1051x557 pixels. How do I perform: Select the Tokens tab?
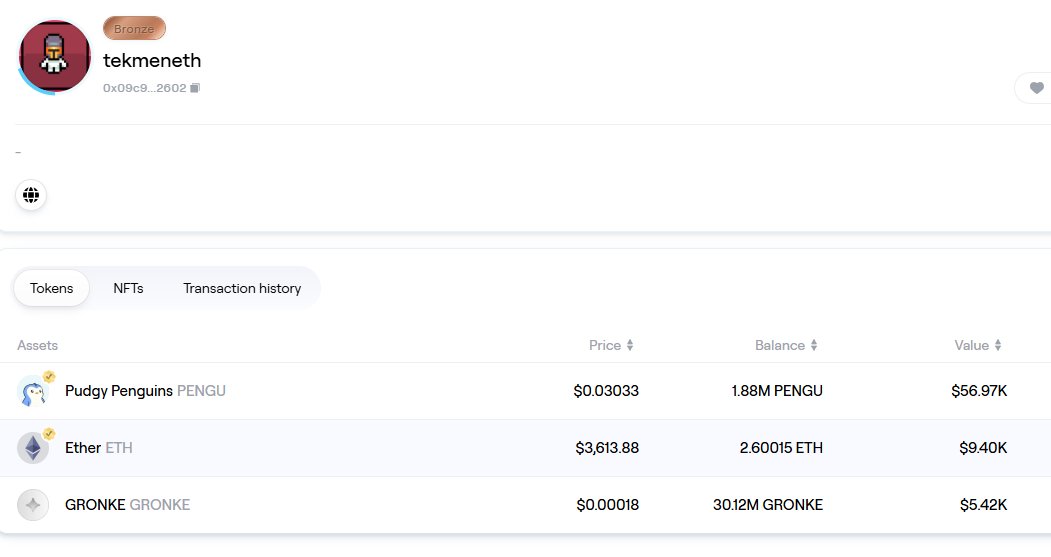[x=52, y=288]
